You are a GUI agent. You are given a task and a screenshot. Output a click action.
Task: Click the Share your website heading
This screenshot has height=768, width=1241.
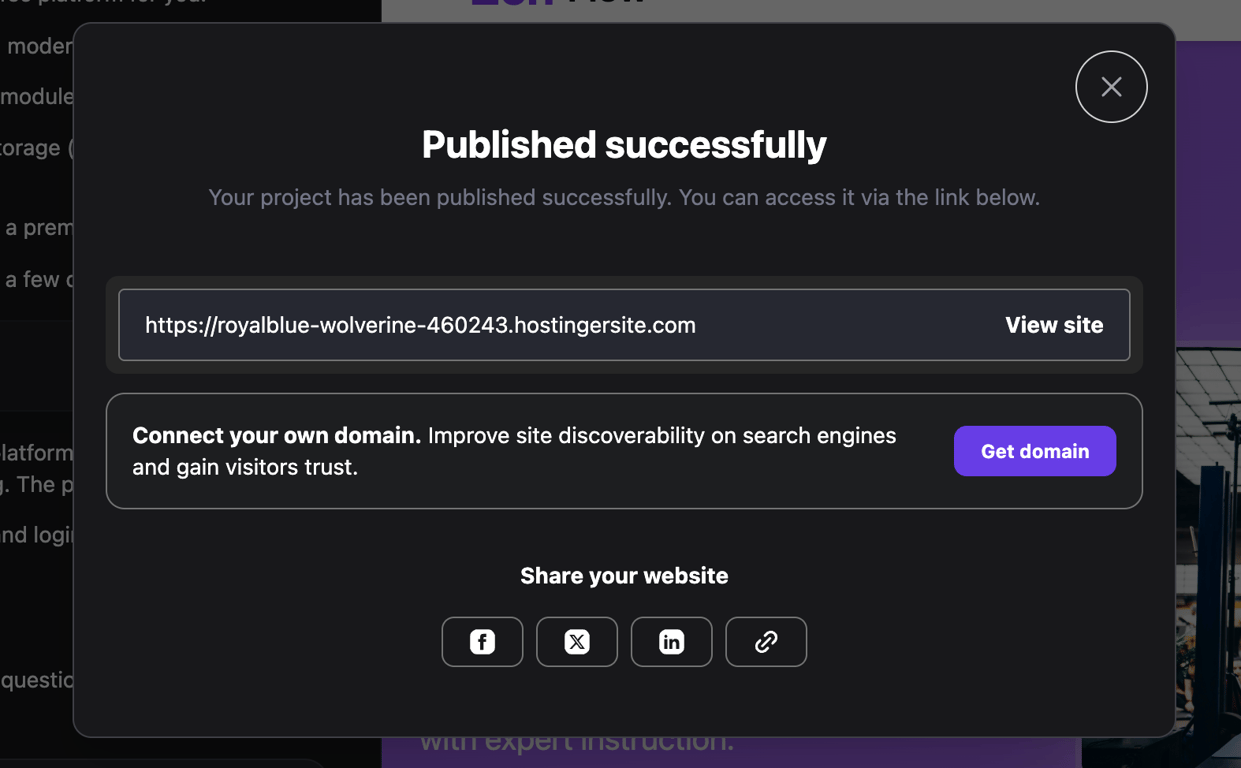(624, 576)
